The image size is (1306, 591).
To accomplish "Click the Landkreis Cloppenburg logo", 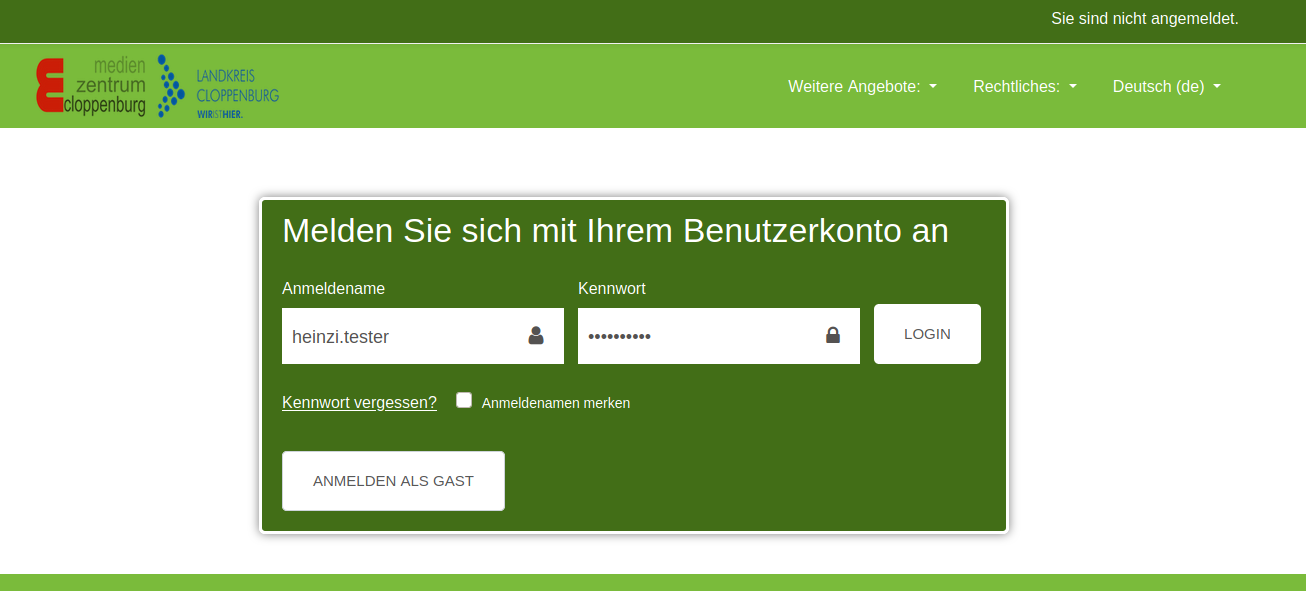I will coord(218,87).
